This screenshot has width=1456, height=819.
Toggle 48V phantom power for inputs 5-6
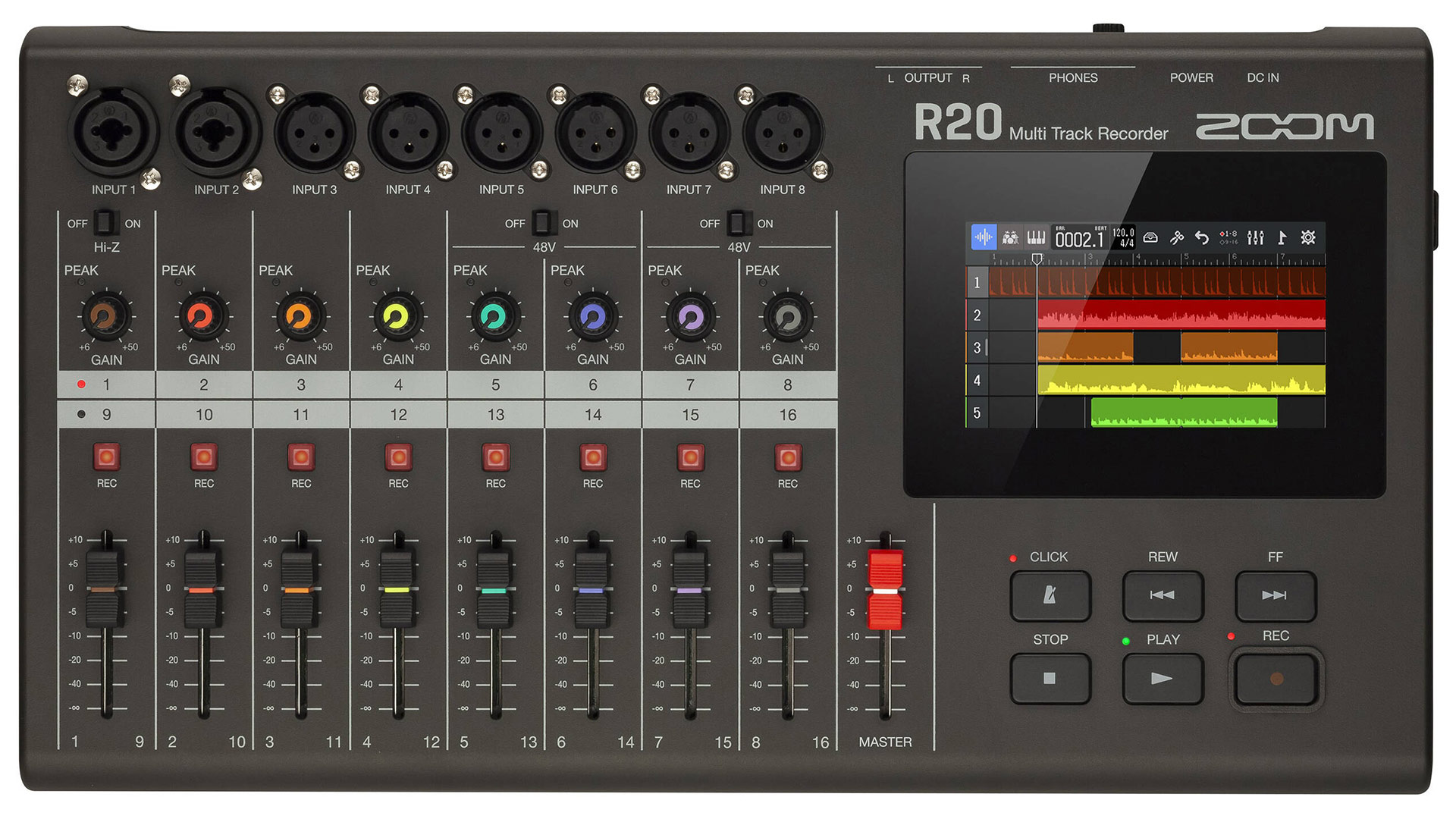(x=542, y=223)
